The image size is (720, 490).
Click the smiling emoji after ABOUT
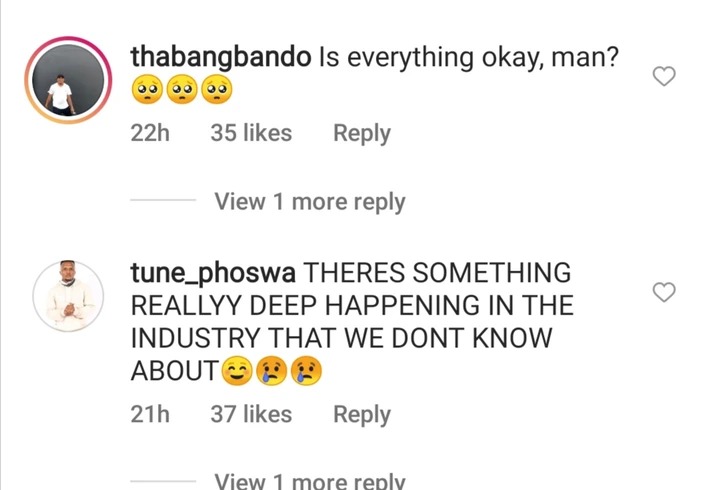point(237,371)
